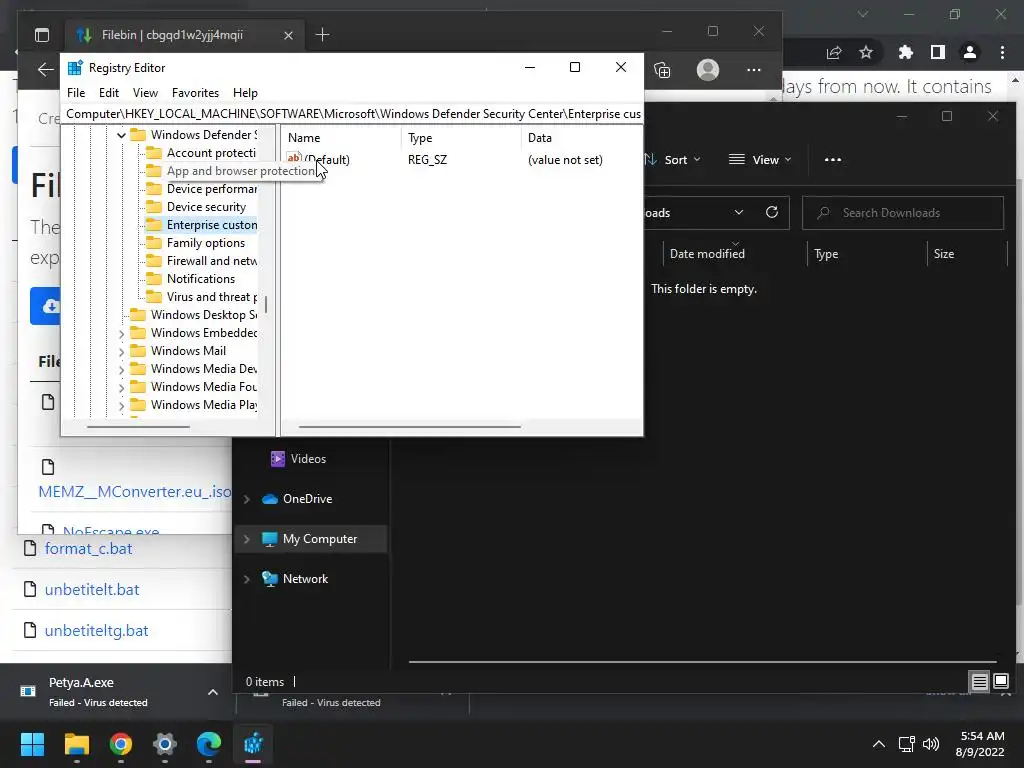Bookmark this page with Chrome star
Image resolution: width=1024 pixels, height=768 pixels.
pyautogui.click(x=866, y=52)
